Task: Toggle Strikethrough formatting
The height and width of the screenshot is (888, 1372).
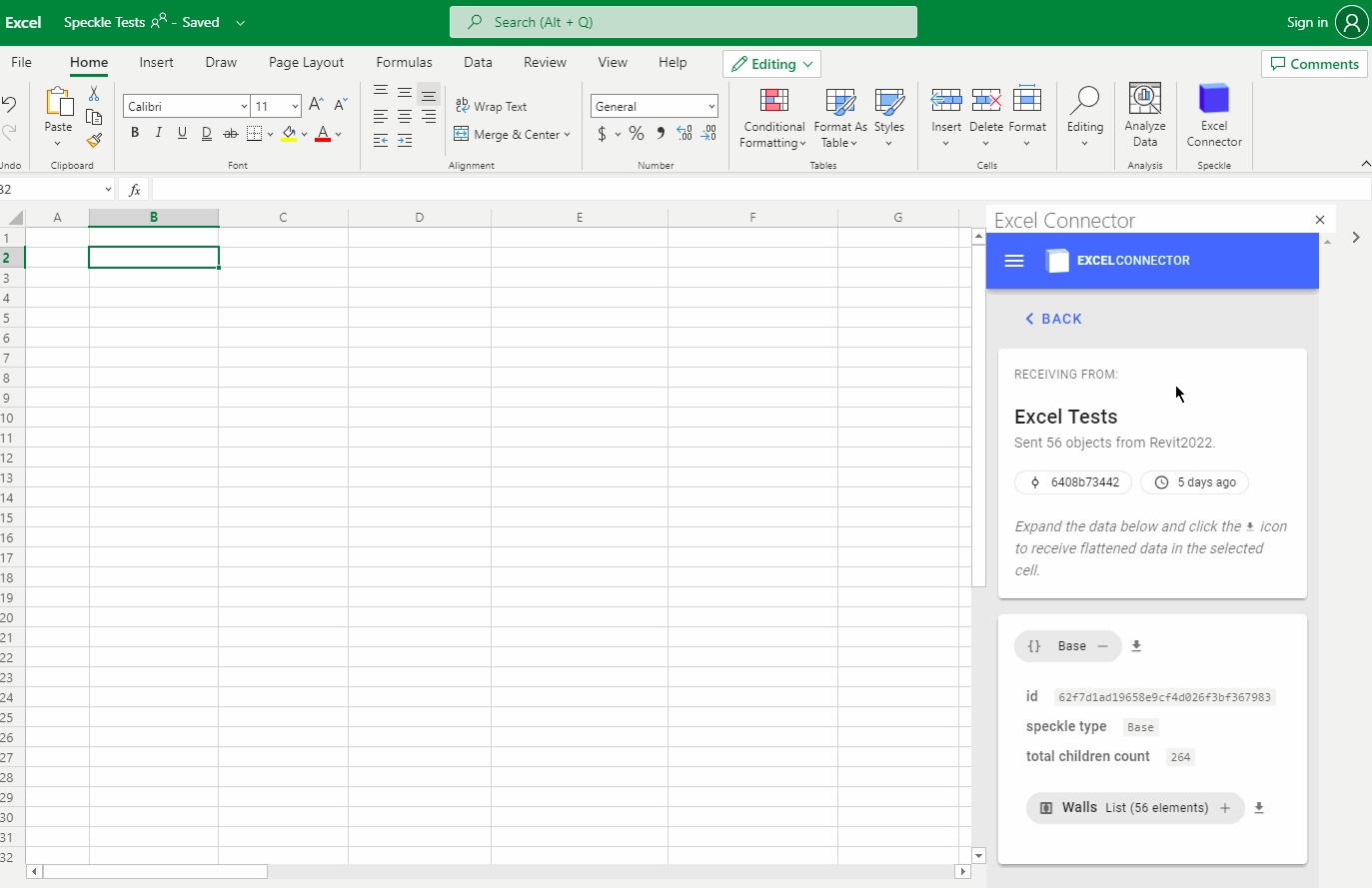Action: [x=231, y=133]
